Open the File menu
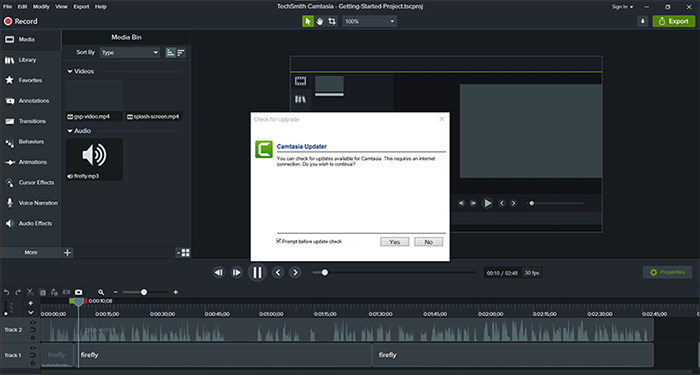The width and height of the screenshot is (700, 375). point(8,7)
